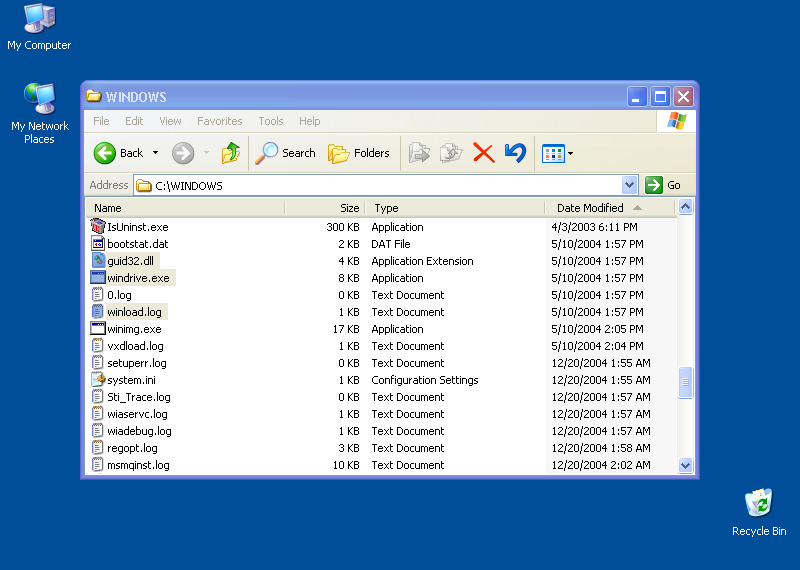Open the Views dropdown arrow
Screen dimensions: 800x570
[570, 153]
